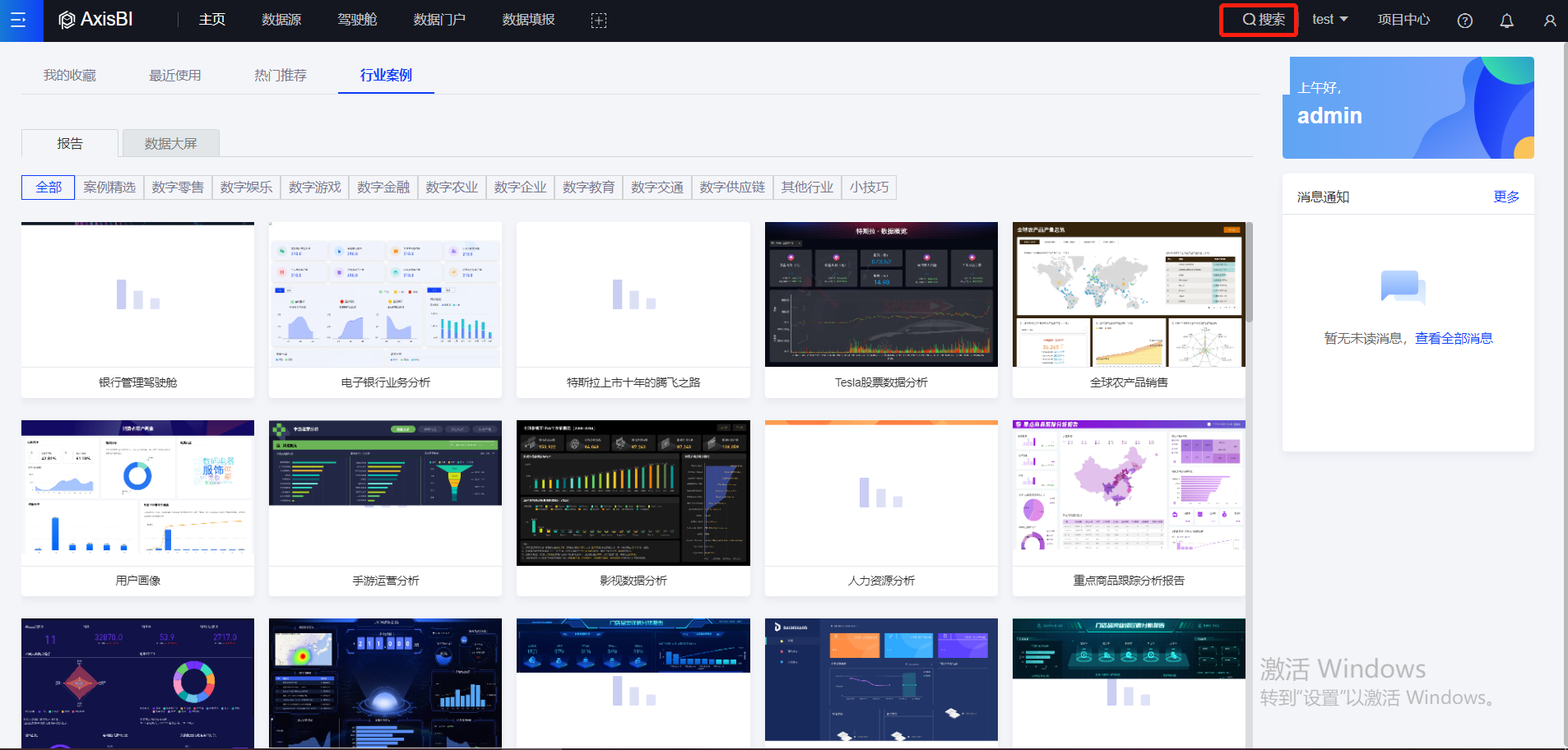Click the message bubble icon in notifications
The width and height of the screenshot is (1568, 750).
click(1402, 287)
